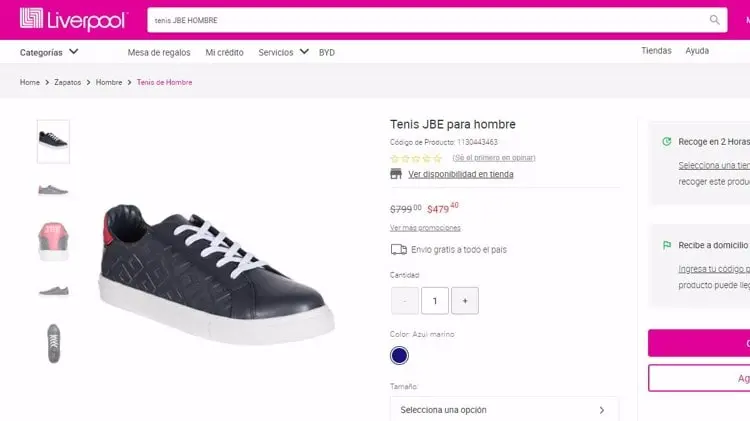The image size is (750, 421).
Task: Click the search magnifier icon
Action: [x=714, y=20]
